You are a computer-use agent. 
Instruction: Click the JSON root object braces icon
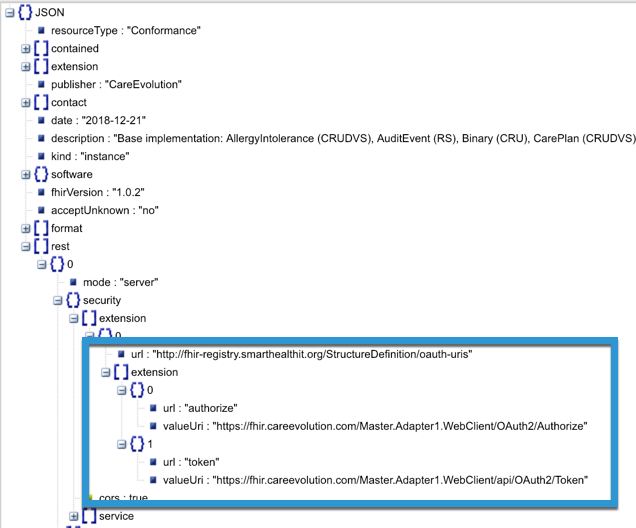(25, 12)
